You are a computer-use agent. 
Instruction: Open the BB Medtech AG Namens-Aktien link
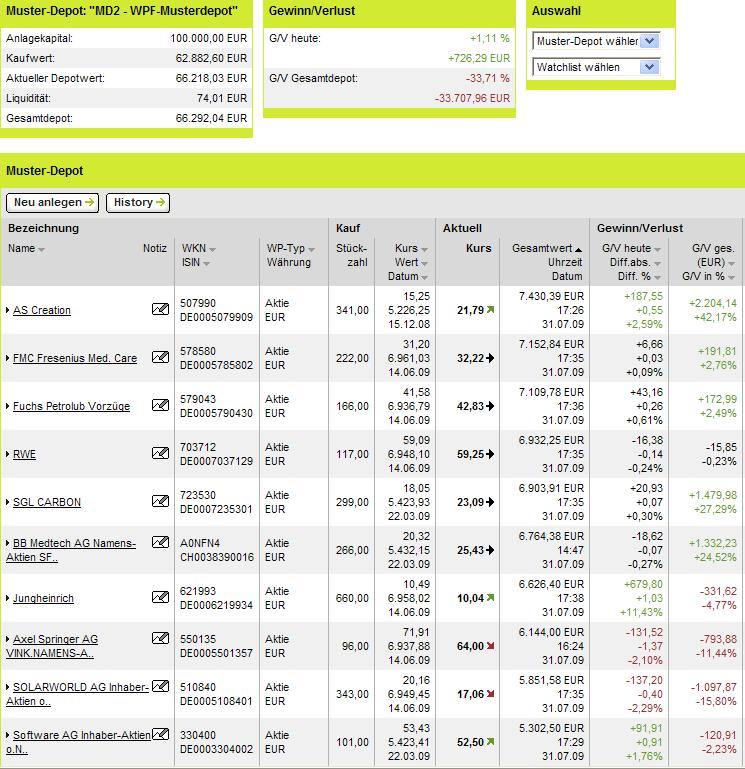pyautogui.click(x=71, y=550)
